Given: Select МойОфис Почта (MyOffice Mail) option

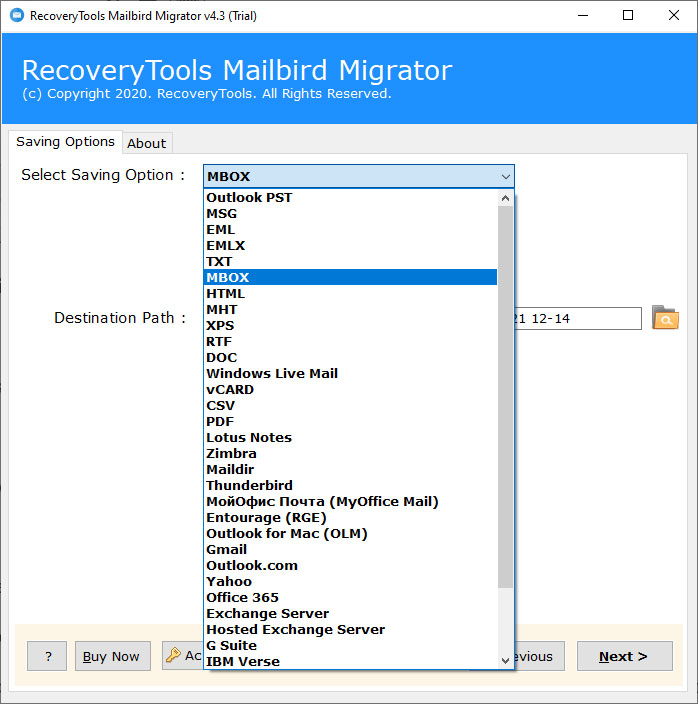Looking at the screenshot, I should [350, 502].
